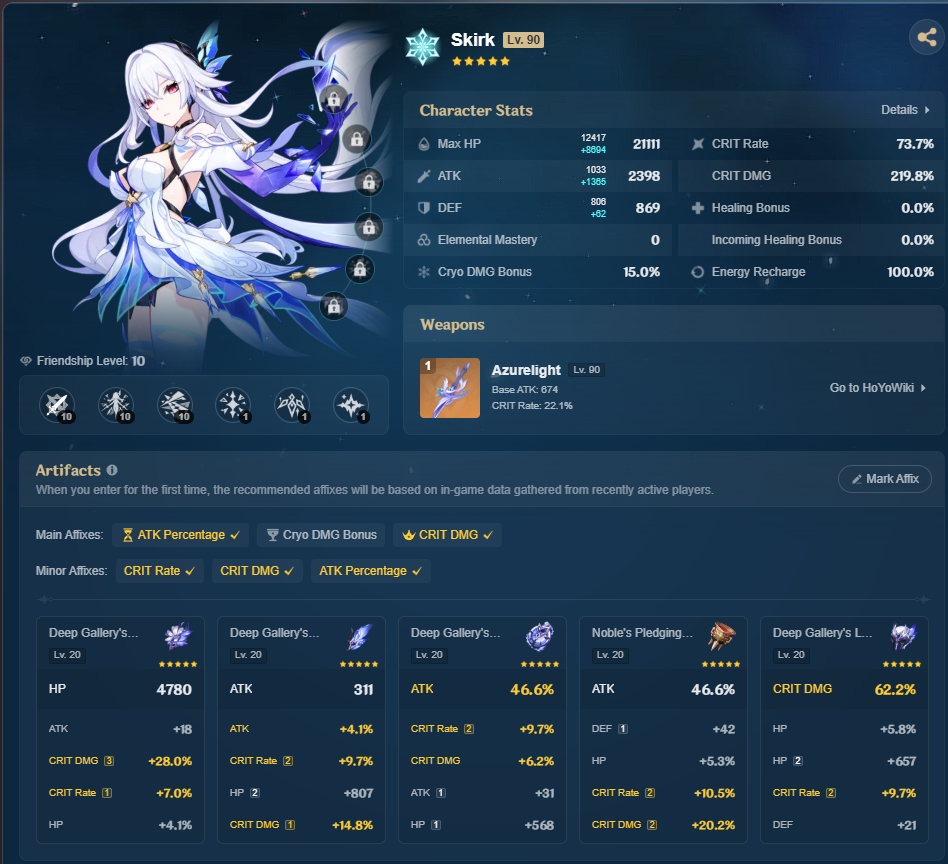Toggle the ATK Percentage minor affix

click(371, 571)
